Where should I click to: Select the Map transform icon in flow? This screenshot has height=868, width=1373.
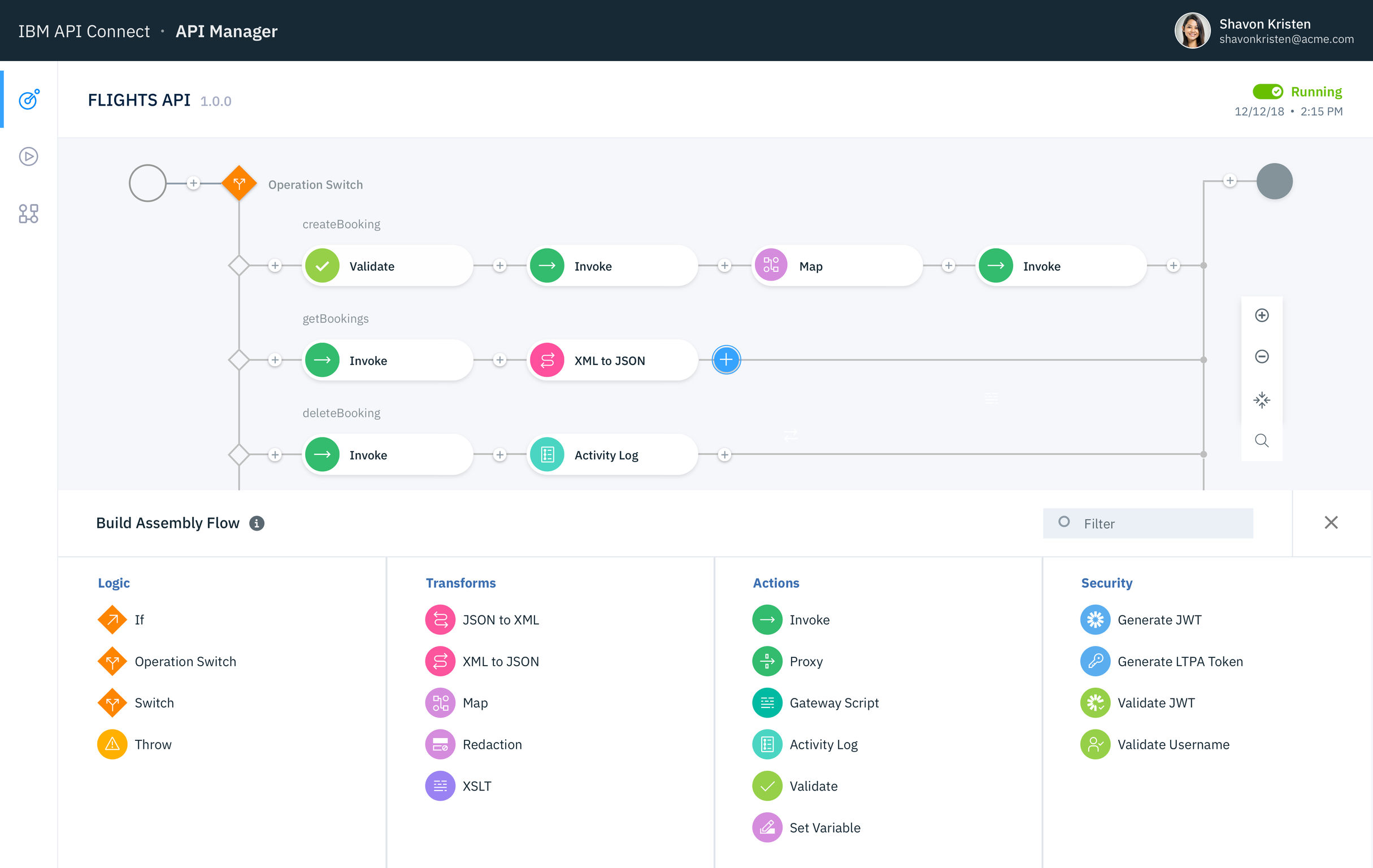tap(772, 265)
